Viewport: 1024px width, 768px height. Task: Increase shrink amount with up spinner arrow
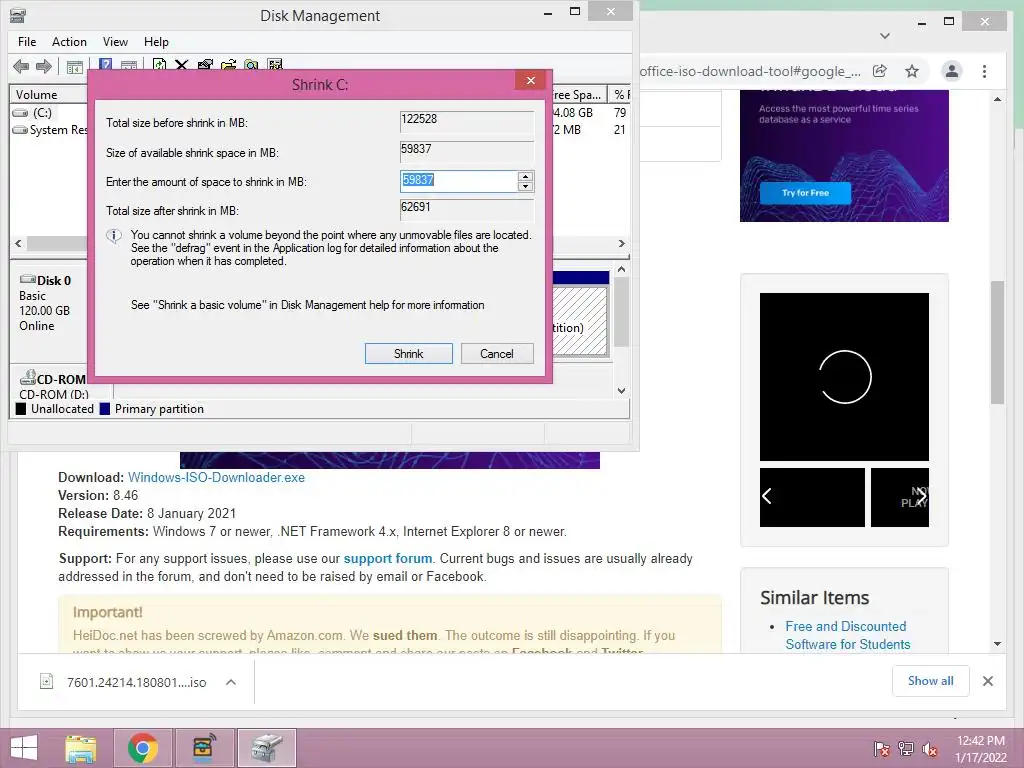coord(525,176)
